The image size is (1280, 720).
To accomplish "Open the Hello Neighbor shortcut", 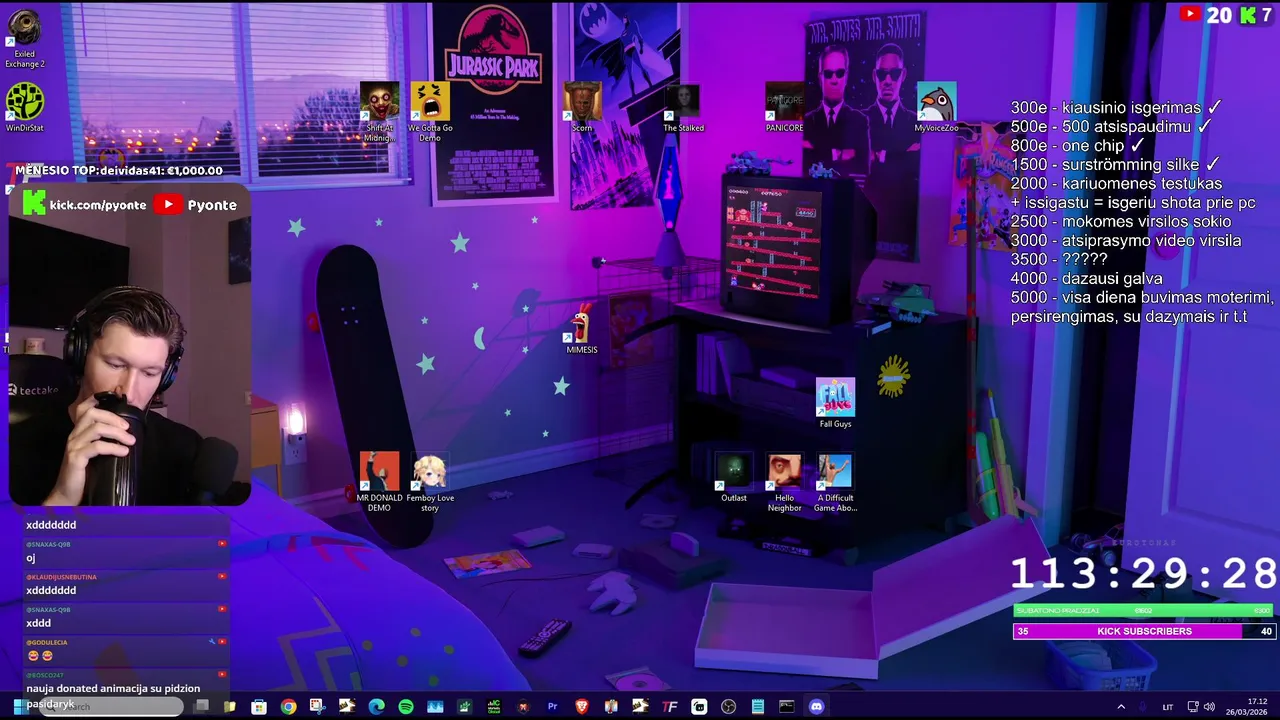I will (x=784, y=482).
